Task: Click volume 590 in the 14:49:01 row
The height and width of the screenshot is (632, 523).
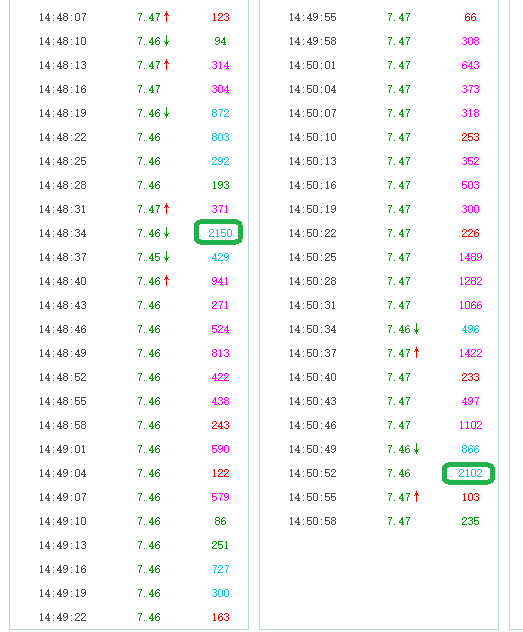Action: (x=220, y=449)
